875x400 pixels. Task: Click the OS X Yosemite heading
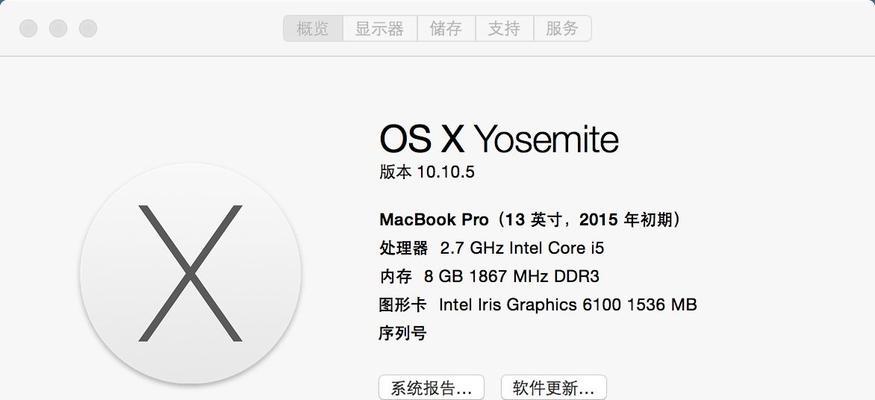[499, 139]
